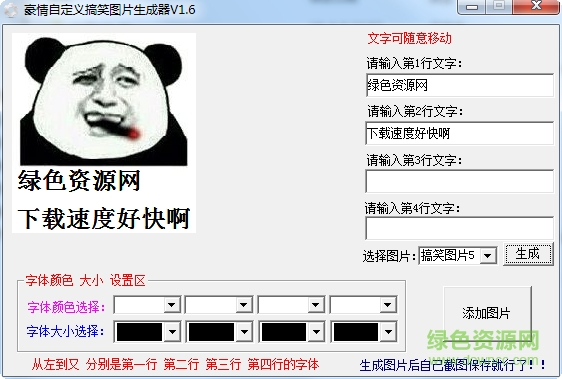Click the 添加图片 add picture button
The image size is (562, 379).
(487, 313)
